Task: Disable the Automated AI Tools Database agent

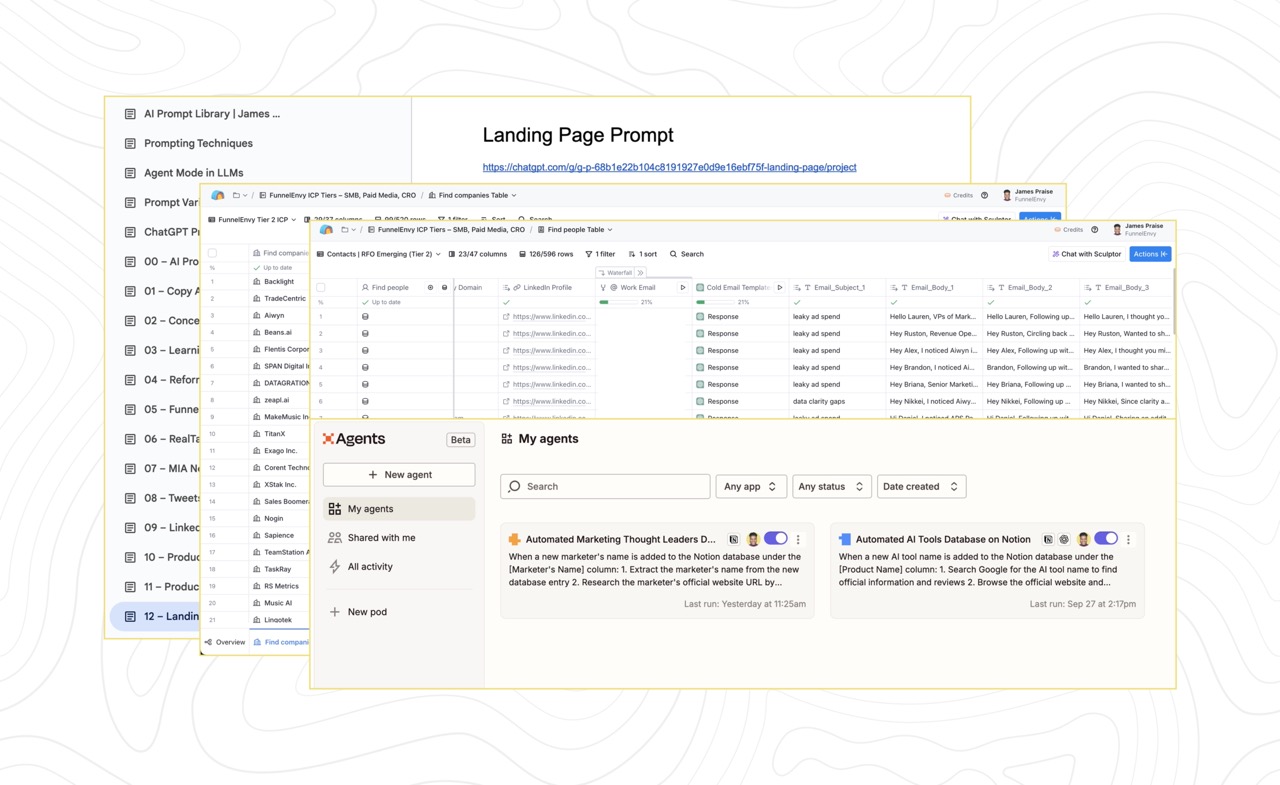Action: point(1105,539)
